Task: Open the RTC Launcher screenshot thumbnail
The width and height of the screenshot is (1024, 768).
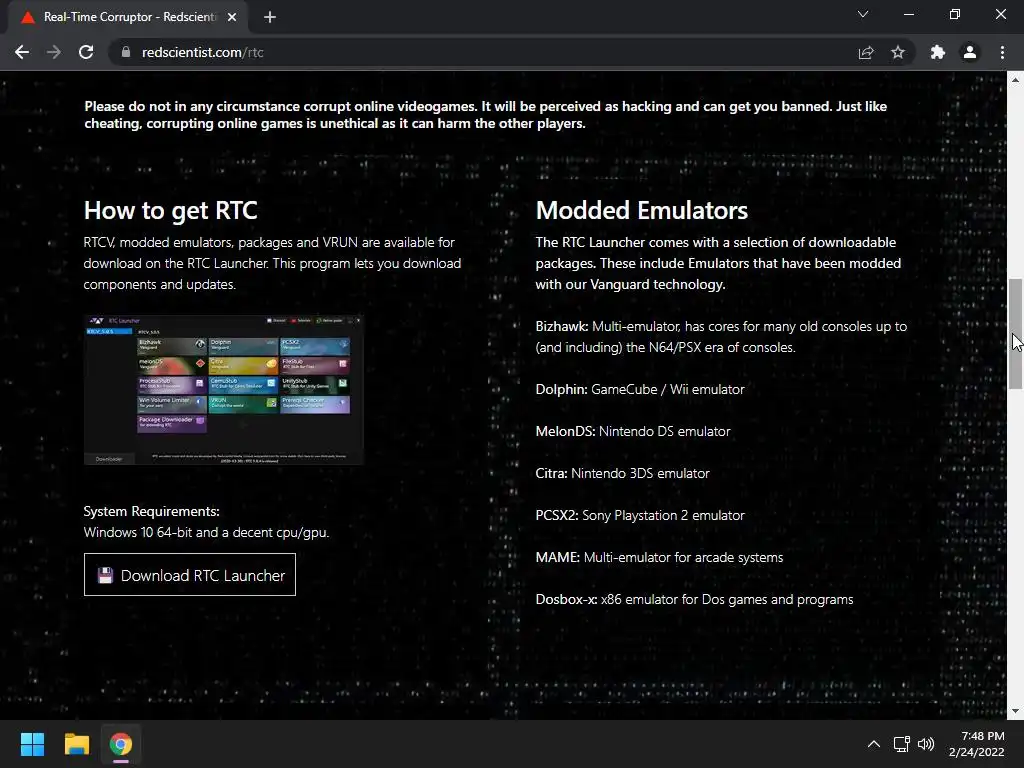Action: pyautogui.click(x=223, y=390)
